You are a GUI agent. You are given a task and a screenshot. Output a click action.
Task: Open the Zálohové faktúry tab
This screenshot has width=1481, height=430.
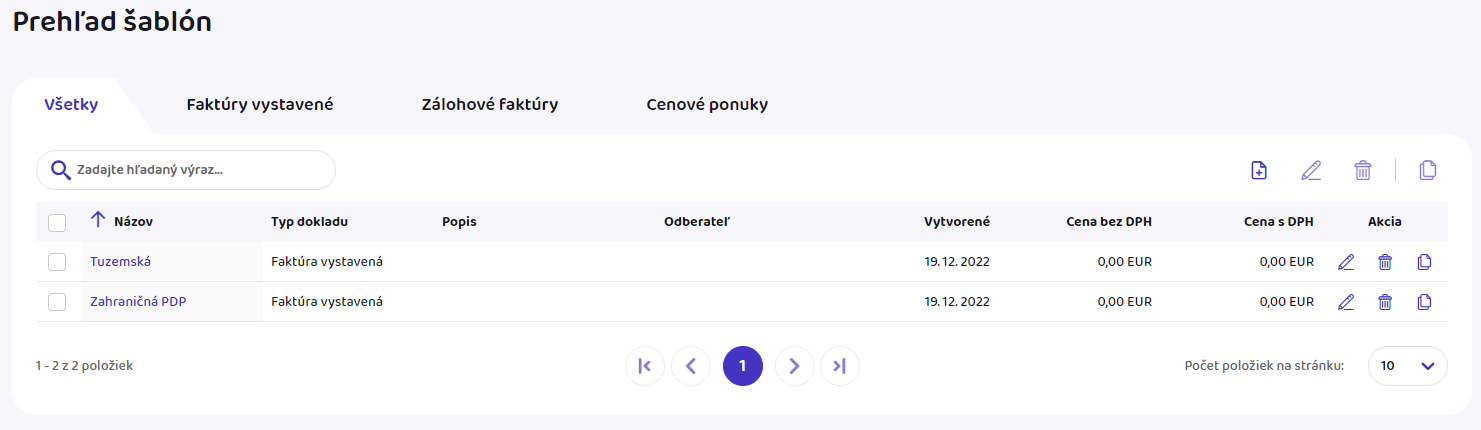[x=490, y=104]
